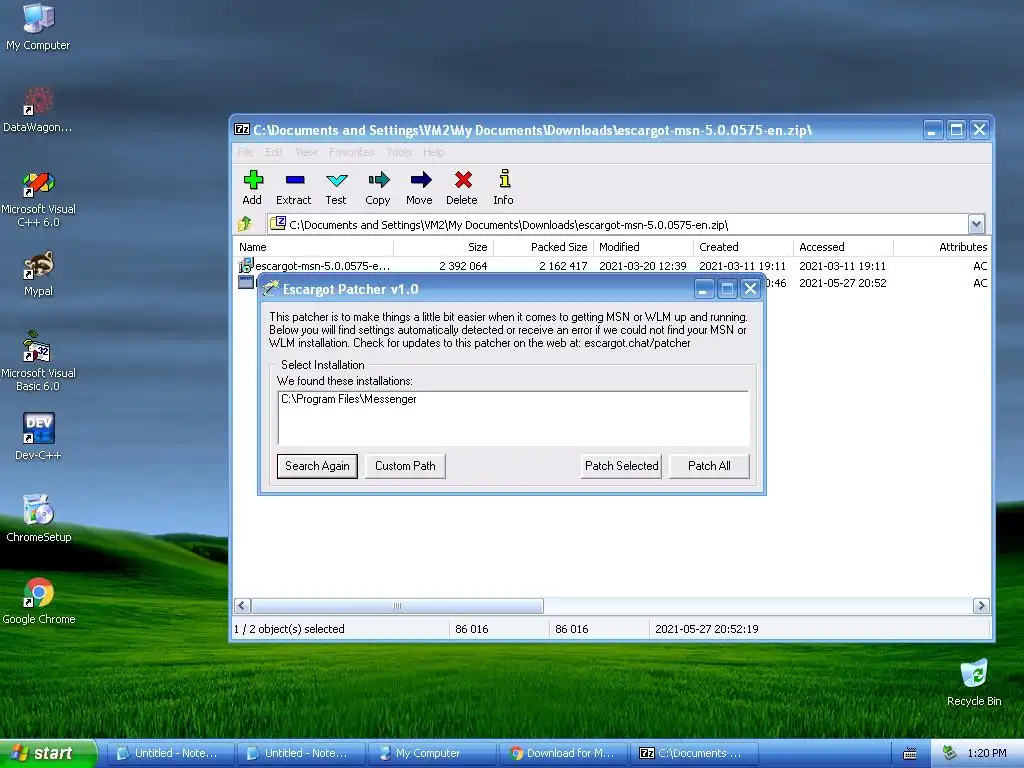Open the File menu in 7-Zip

tap(246, 152)
